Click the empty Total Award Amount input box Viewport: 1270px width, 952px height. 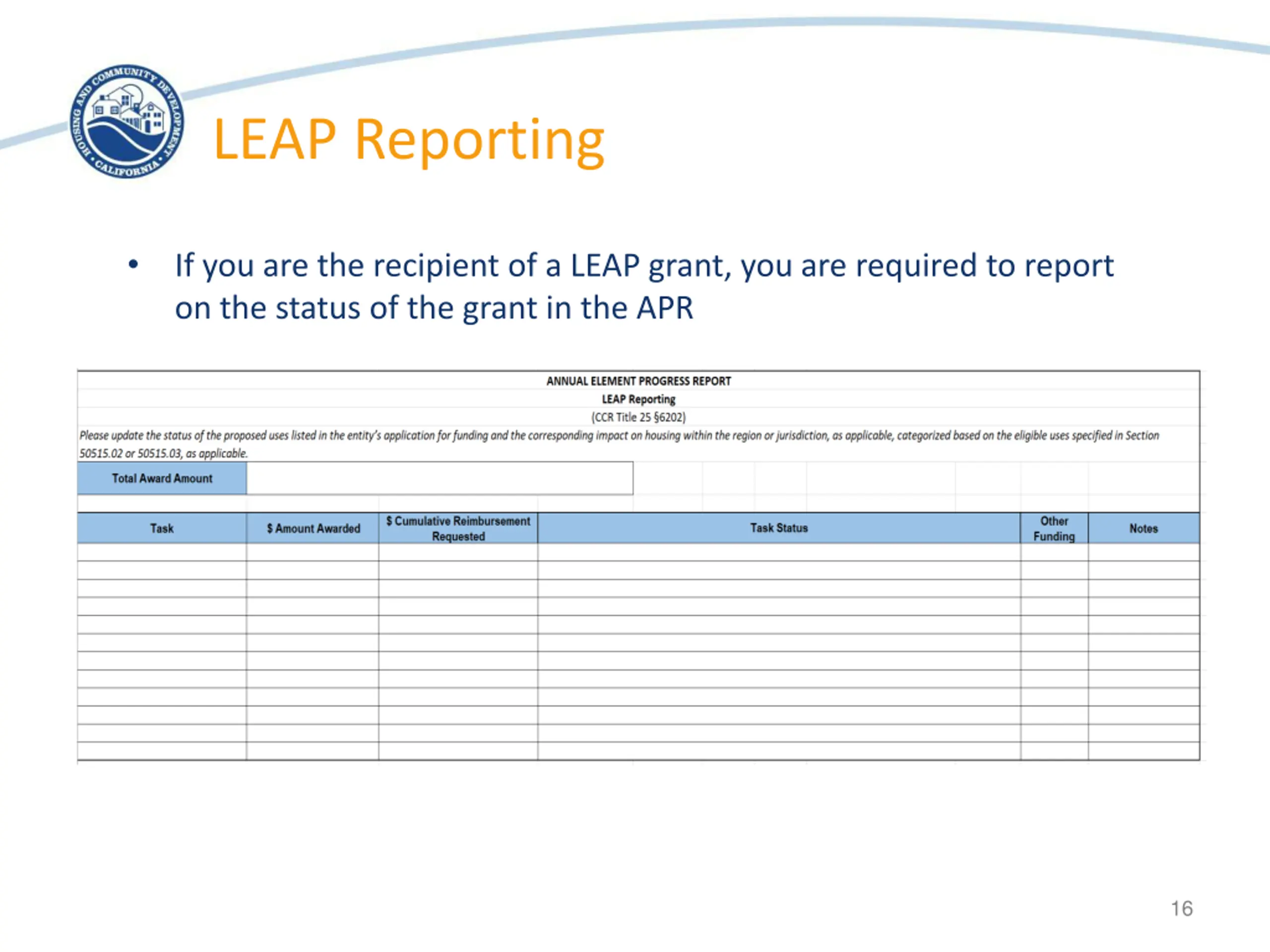440,478
